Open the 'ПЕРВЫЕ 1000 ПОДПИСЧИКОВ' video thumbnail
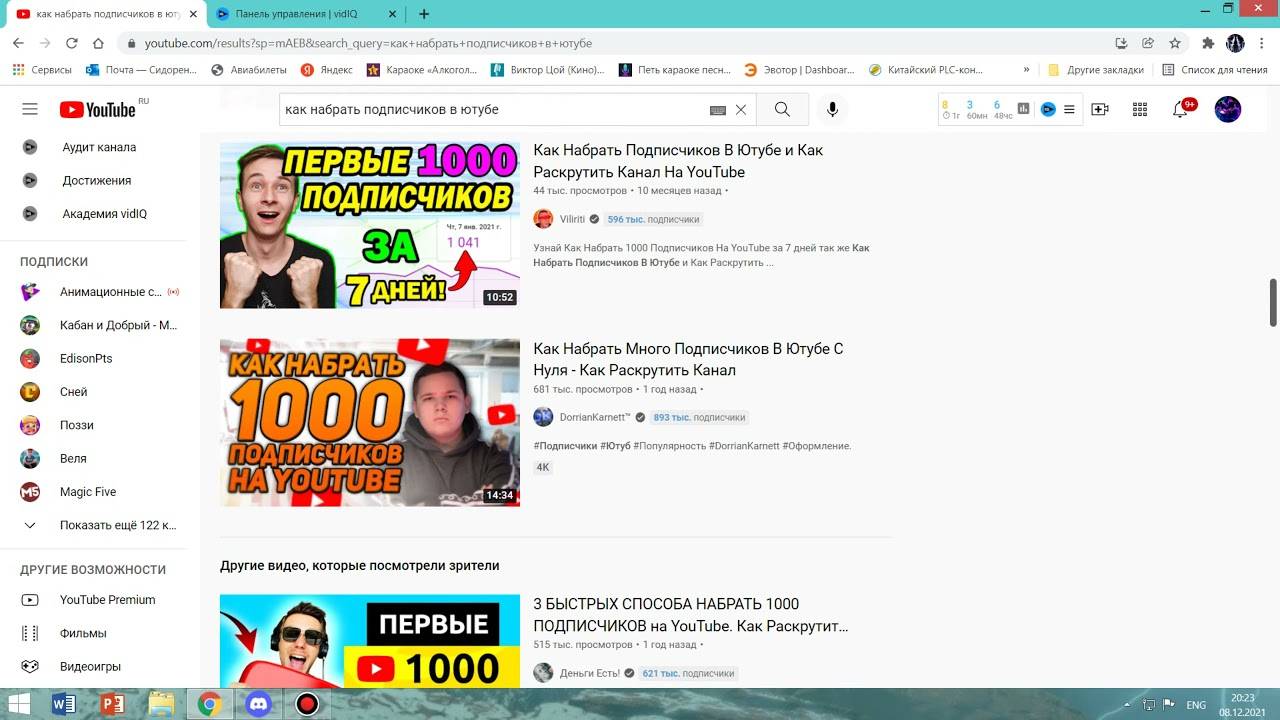The image size is (1280, 720). click(x=369, y=225)
